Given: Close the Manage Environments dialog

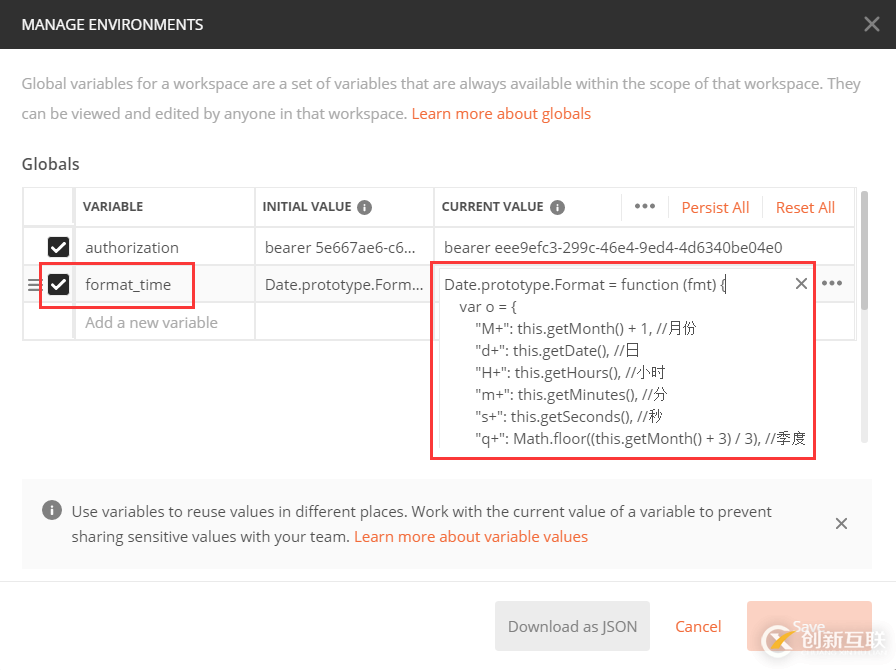Looking at the screenshot, I should click(872, 25).
